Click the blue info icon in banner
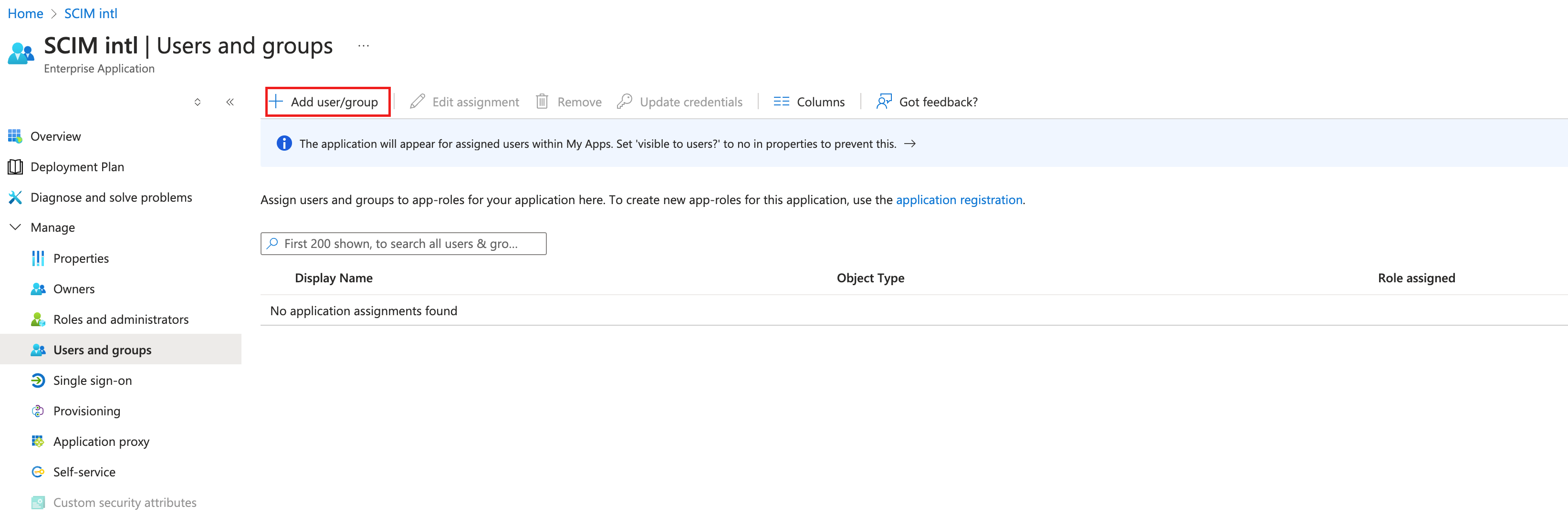The width and height of the screenshot is (1568, 515). [x=283, y=144]
